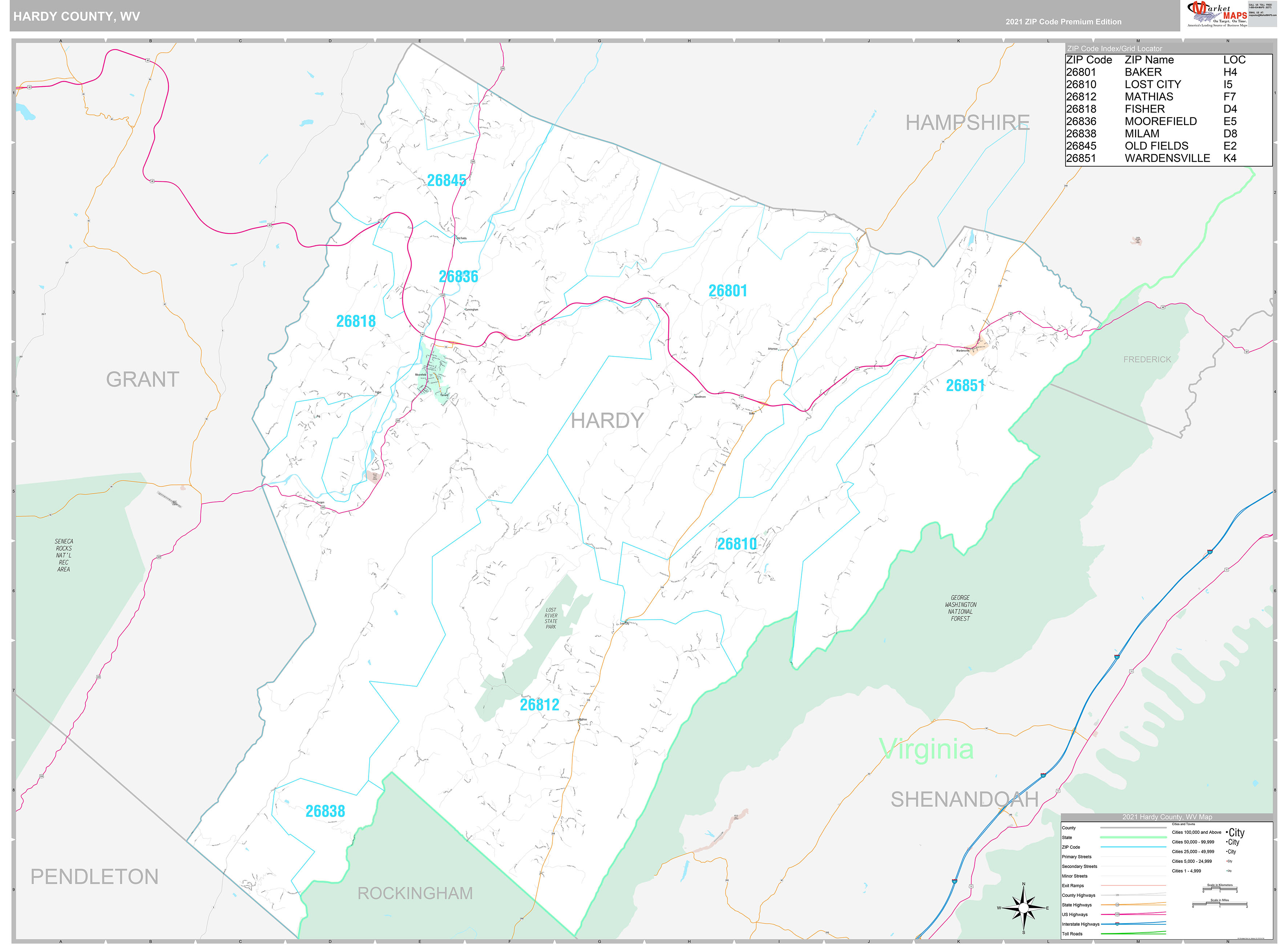This screenshot has height=945, width=1288.
Task: Toggle the Exit Ramps legend entry
Action: pos(1134,885)
